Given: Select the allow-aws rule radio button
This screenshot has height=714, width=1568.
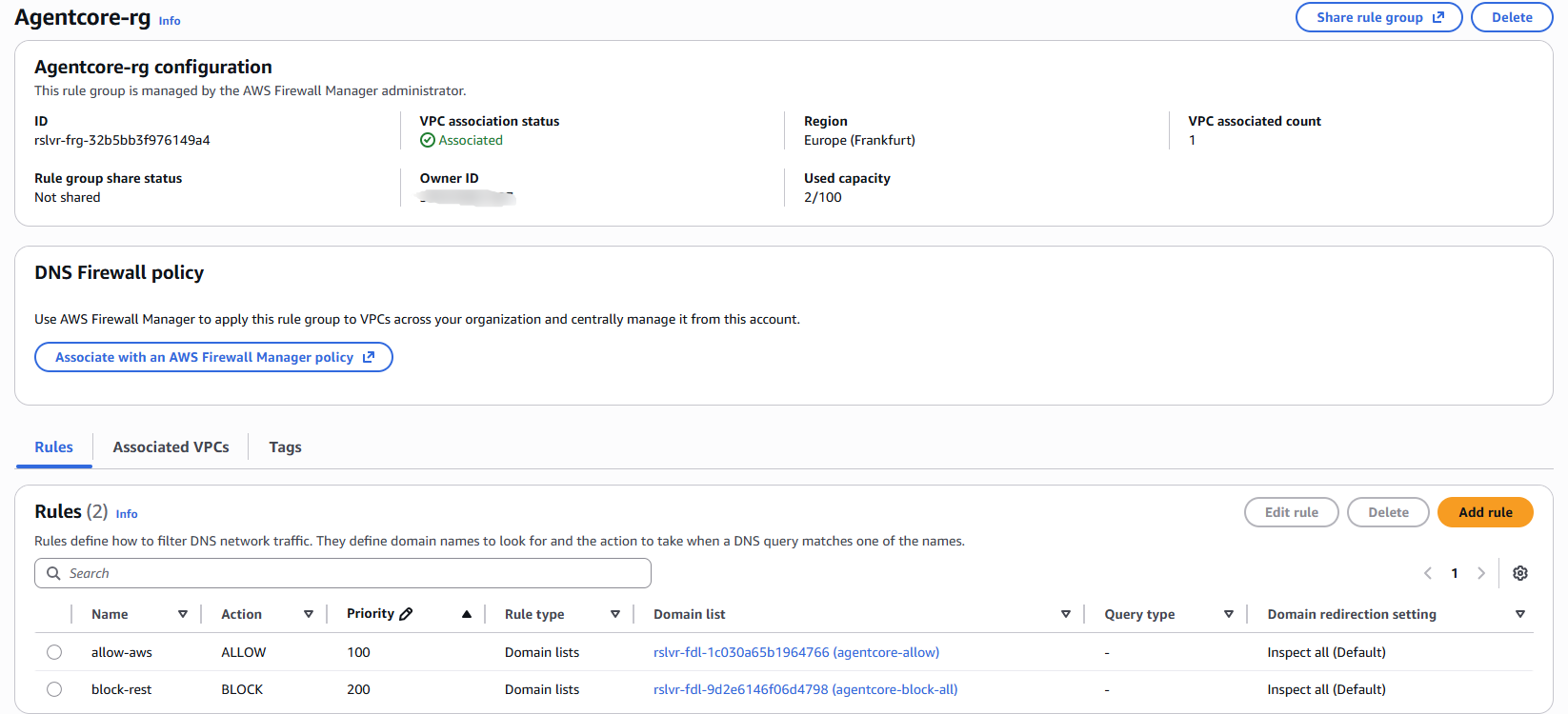Looking at the screenshot, I should pyautogui.click(x=54, y=652).
